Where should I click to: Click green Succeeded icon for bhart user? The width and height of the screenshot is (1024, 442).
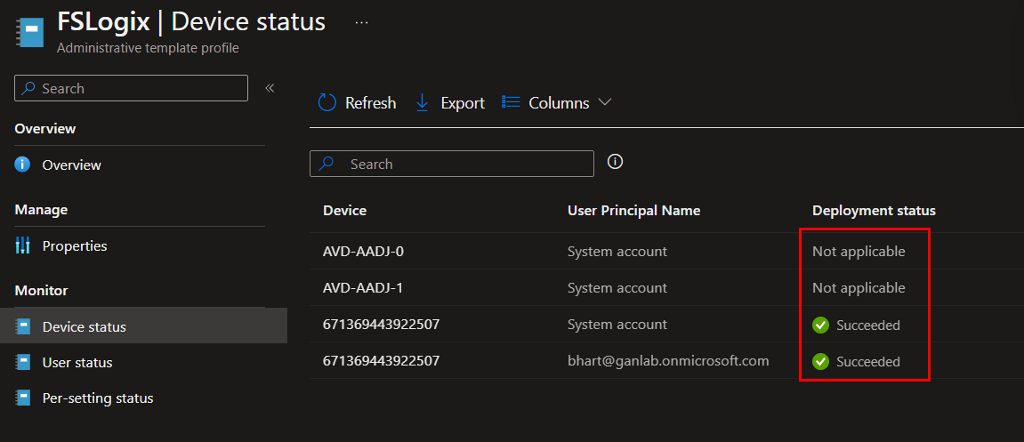tap(821, 361)
